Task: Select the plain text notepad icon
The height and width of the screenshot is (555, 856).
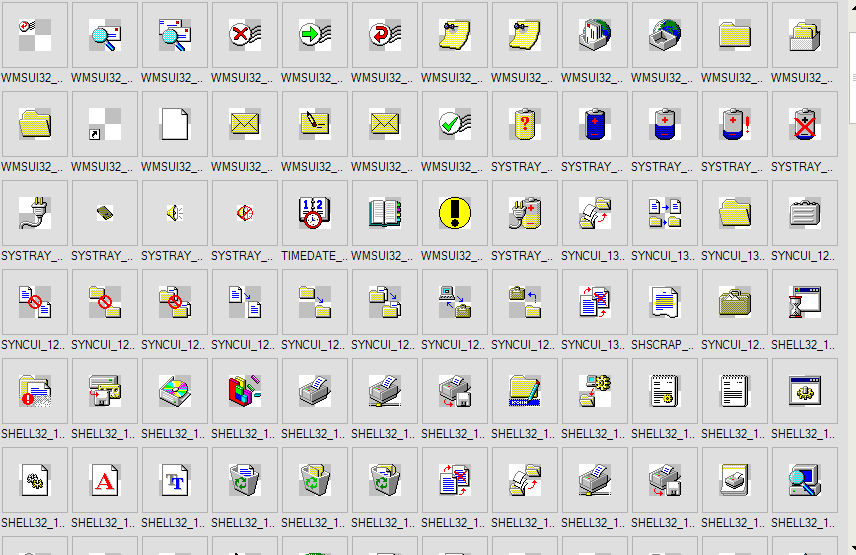Action: coord(735,391)
